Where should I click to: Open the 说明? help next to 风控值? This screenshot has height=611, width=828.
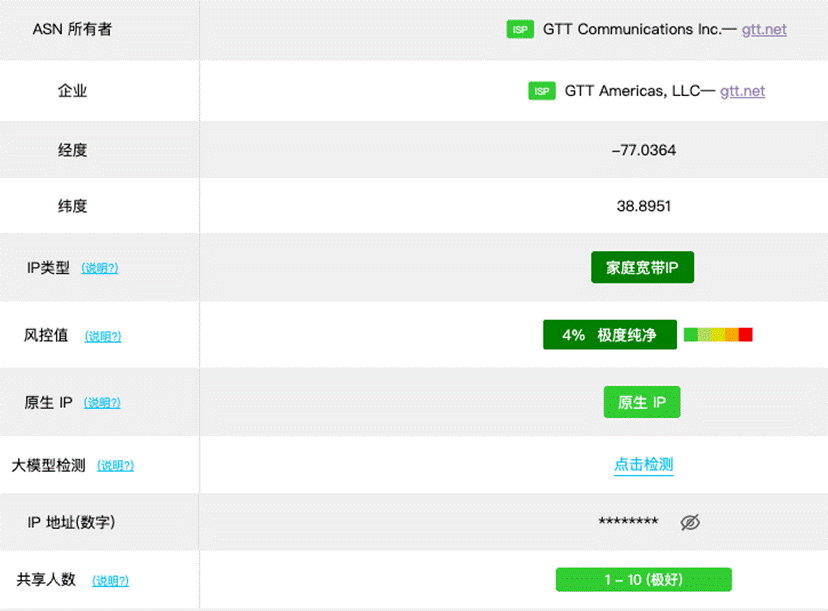click(x=103, y=336)
